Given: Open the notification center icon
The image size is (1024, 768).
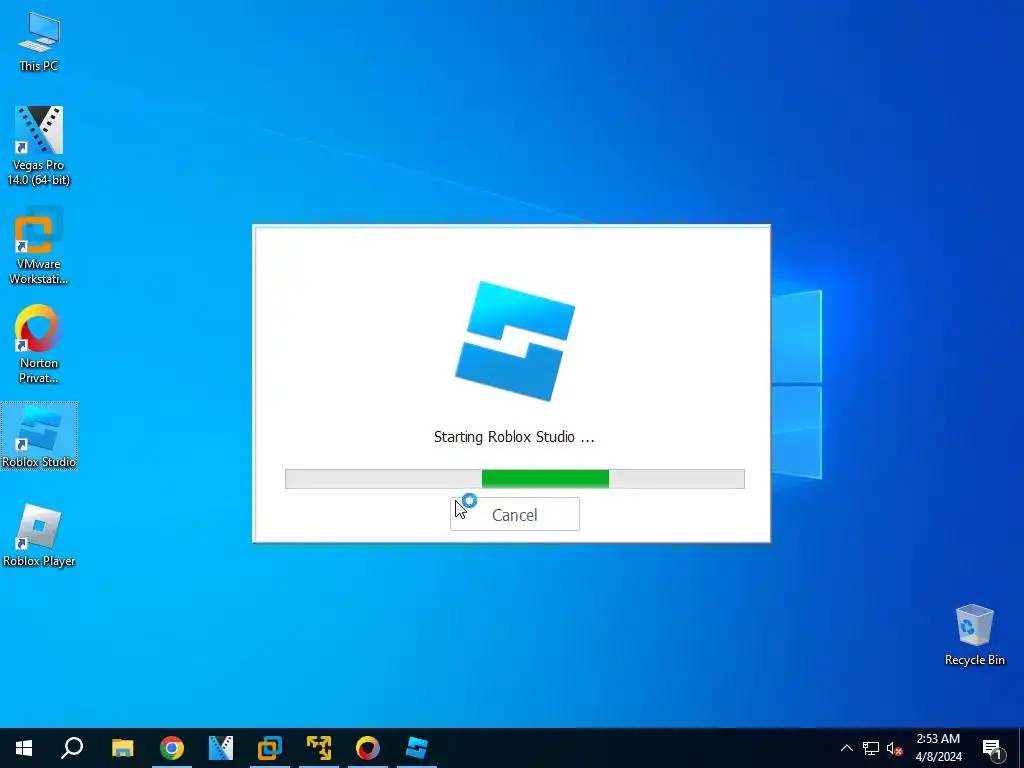Looking at the screenshot, I should 993,748.
